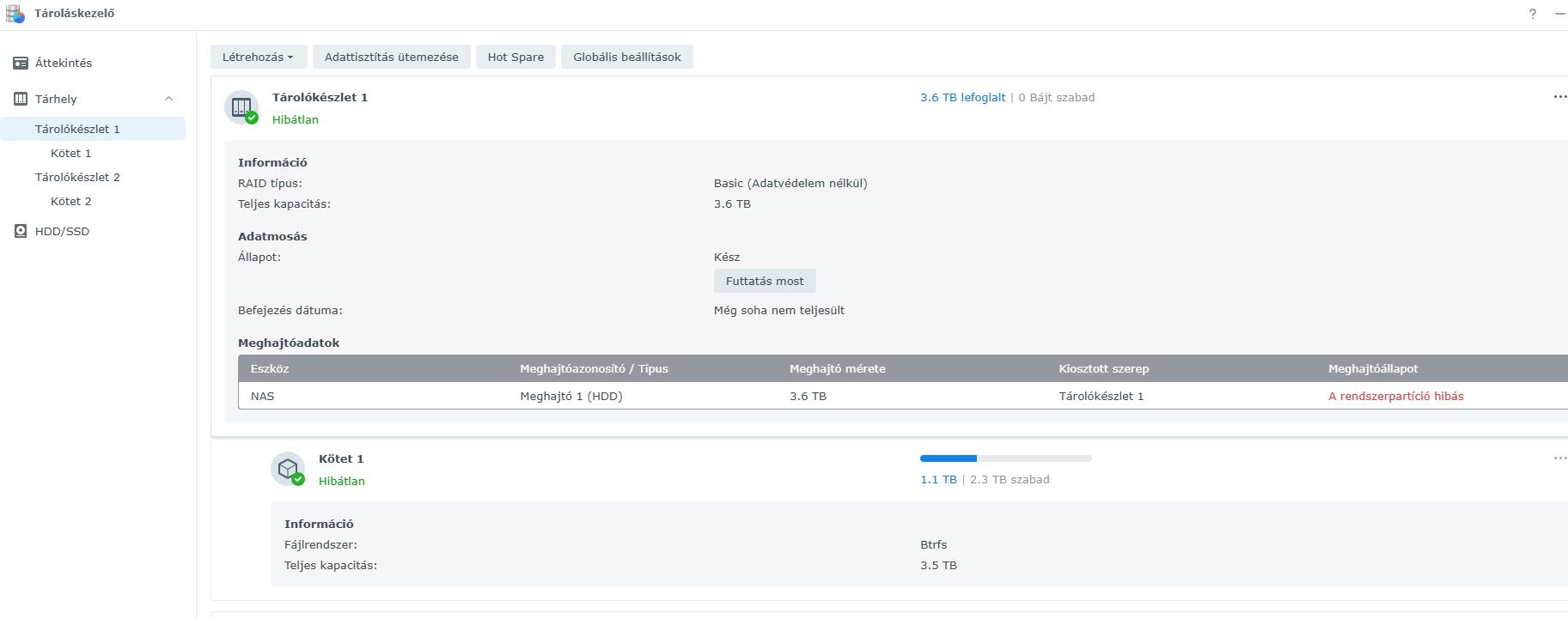This screenshot has height=619, width=1568.
Task: Select Kötet 2 in the sidebar tree
Action: 71,202
